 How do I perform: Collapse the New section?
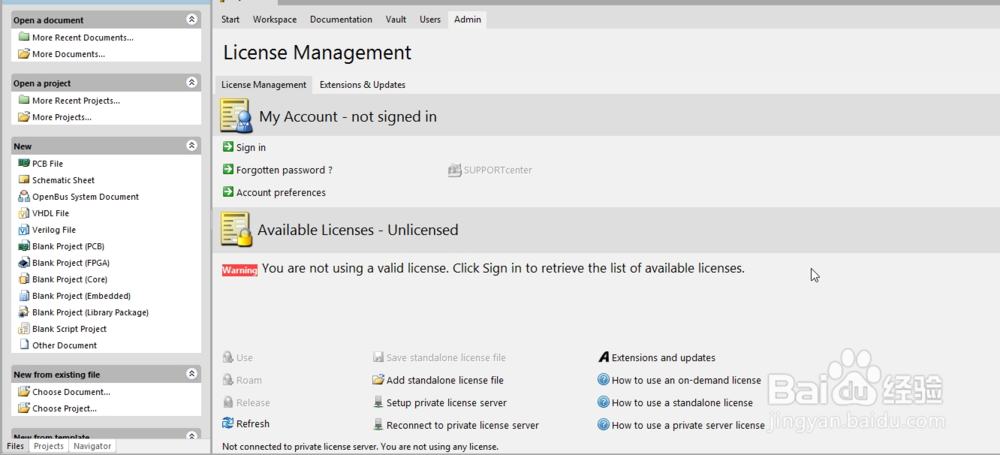click(192, 146)
